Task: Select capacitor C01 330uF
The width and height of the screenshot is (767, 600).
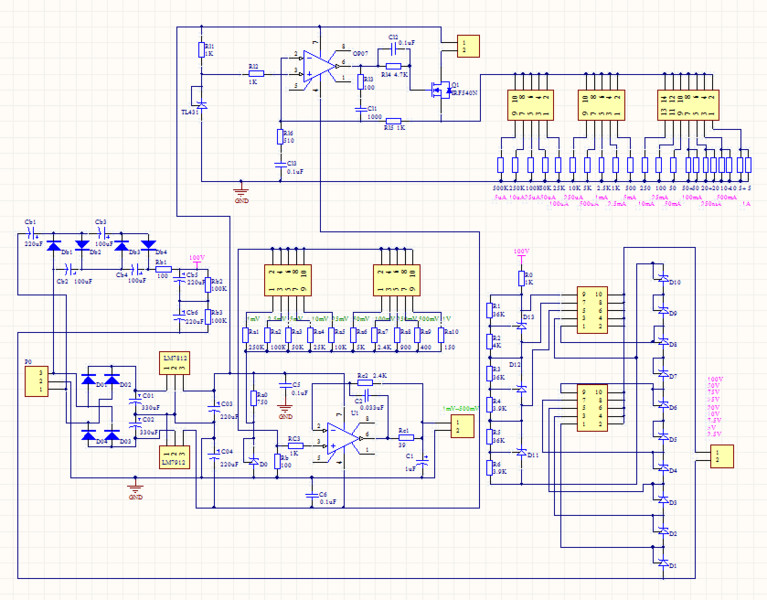Action: (138, 400)
